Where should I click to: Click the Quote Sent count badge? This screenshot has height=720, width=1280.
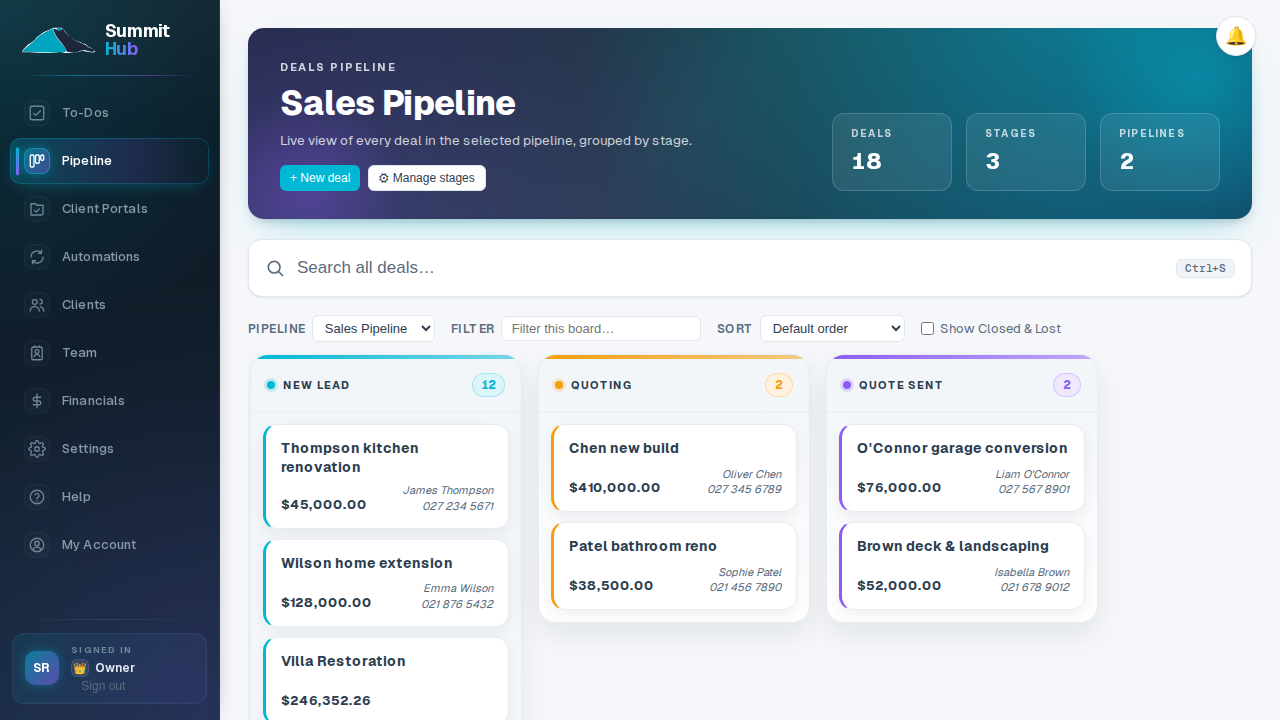[x=1067, y=385]
